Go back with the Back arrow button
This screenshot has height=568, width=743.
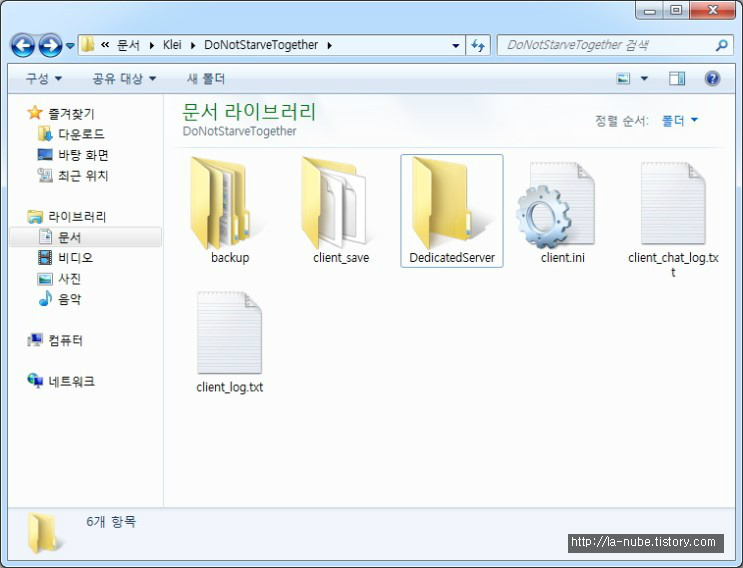[x=22, y=46]
